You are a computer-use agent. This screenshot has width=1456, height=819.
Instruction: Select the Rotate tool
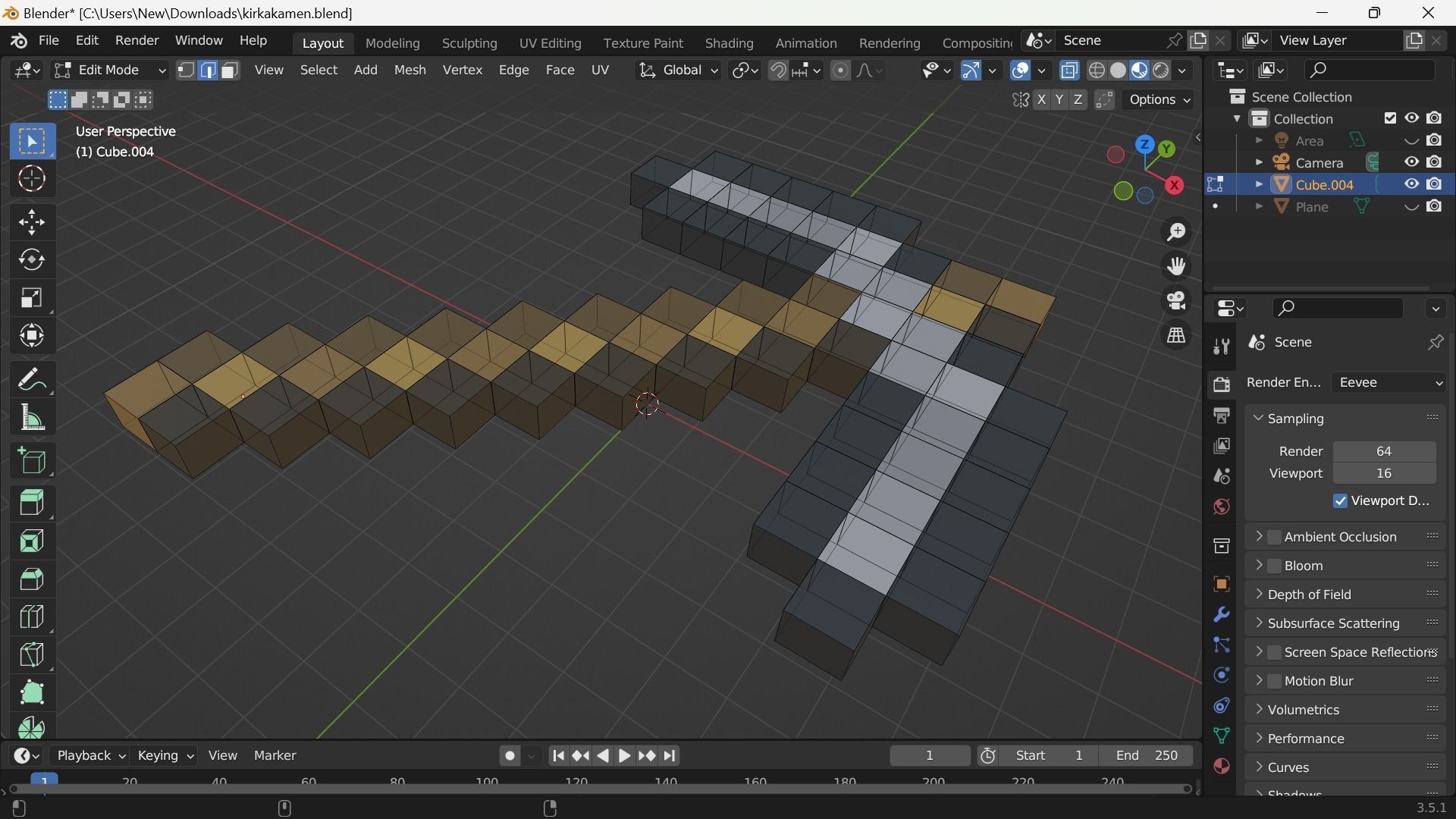coord(32,260)
